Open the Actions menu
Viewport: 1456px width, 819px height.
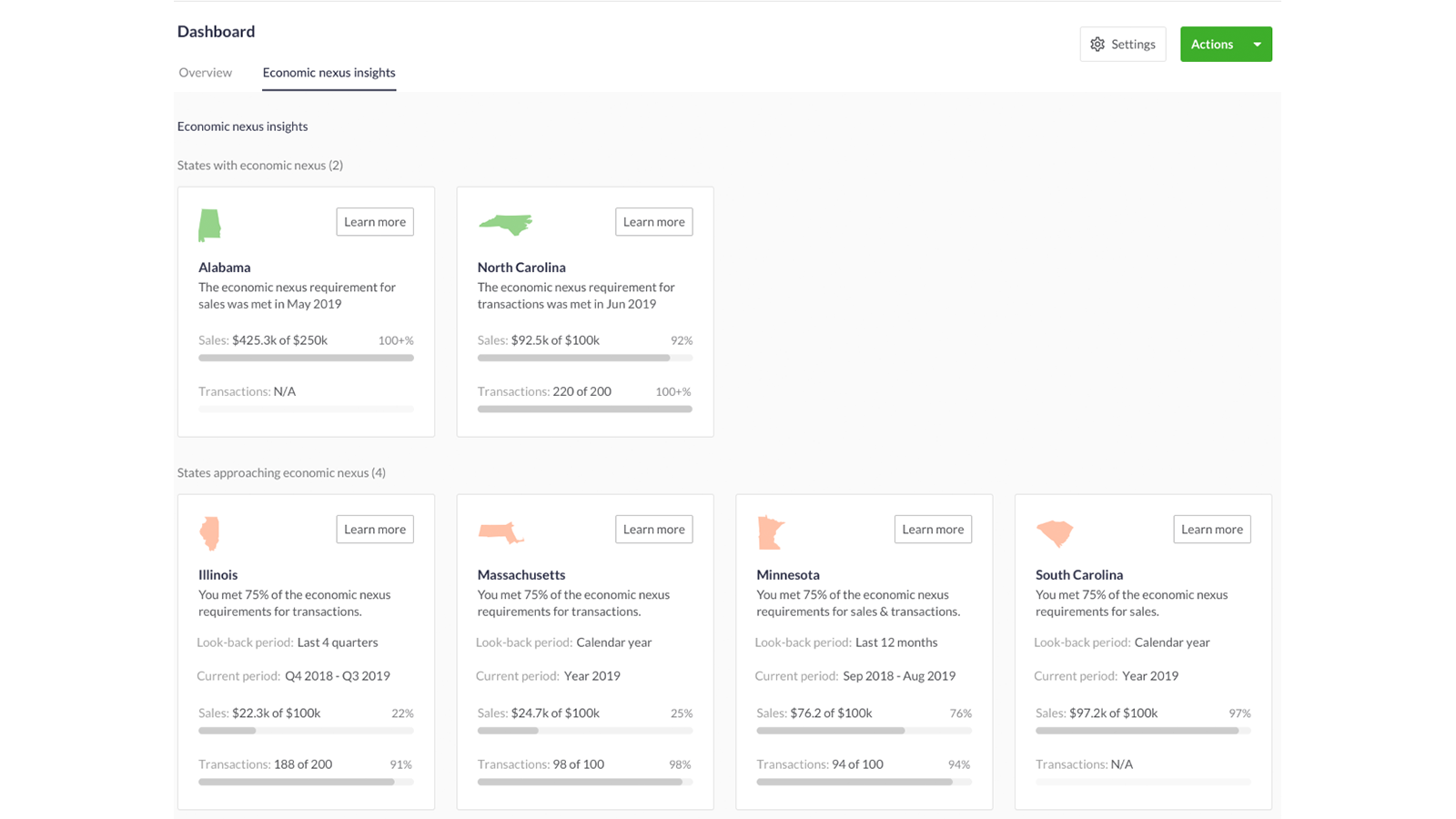pos(1212,44)
